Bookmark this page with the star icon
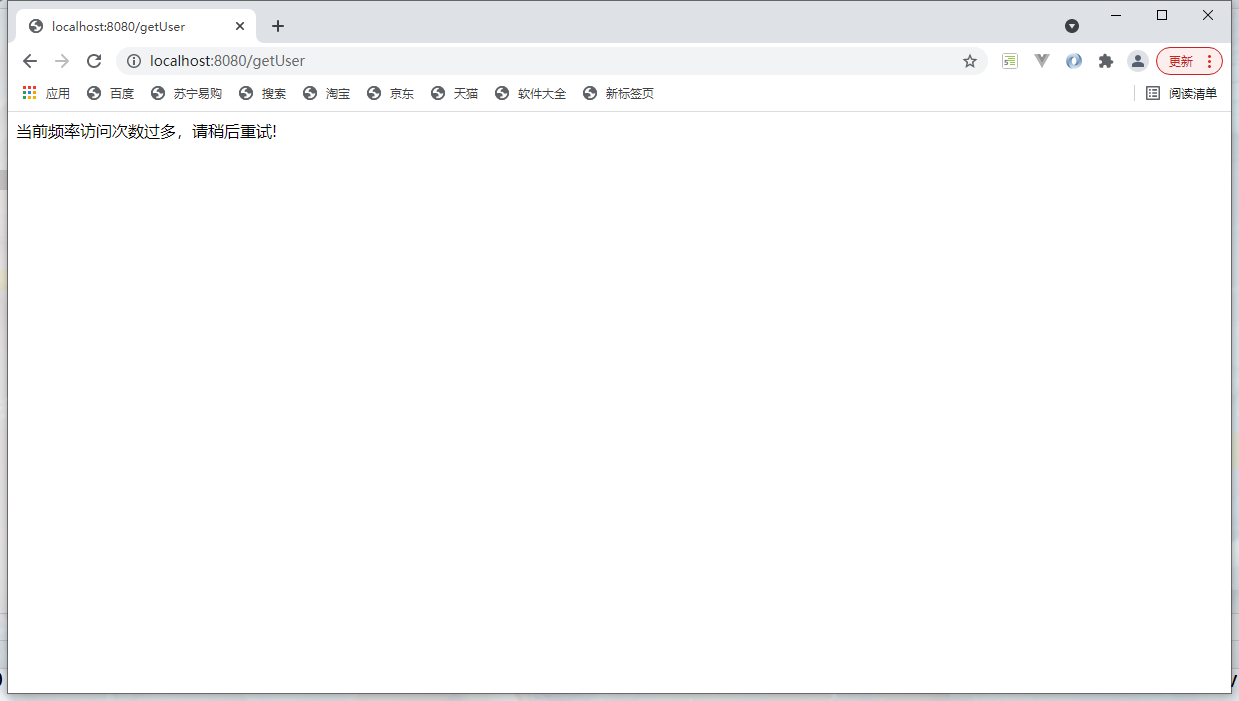This screenshot has width=1239, height=701. (970, 61)
